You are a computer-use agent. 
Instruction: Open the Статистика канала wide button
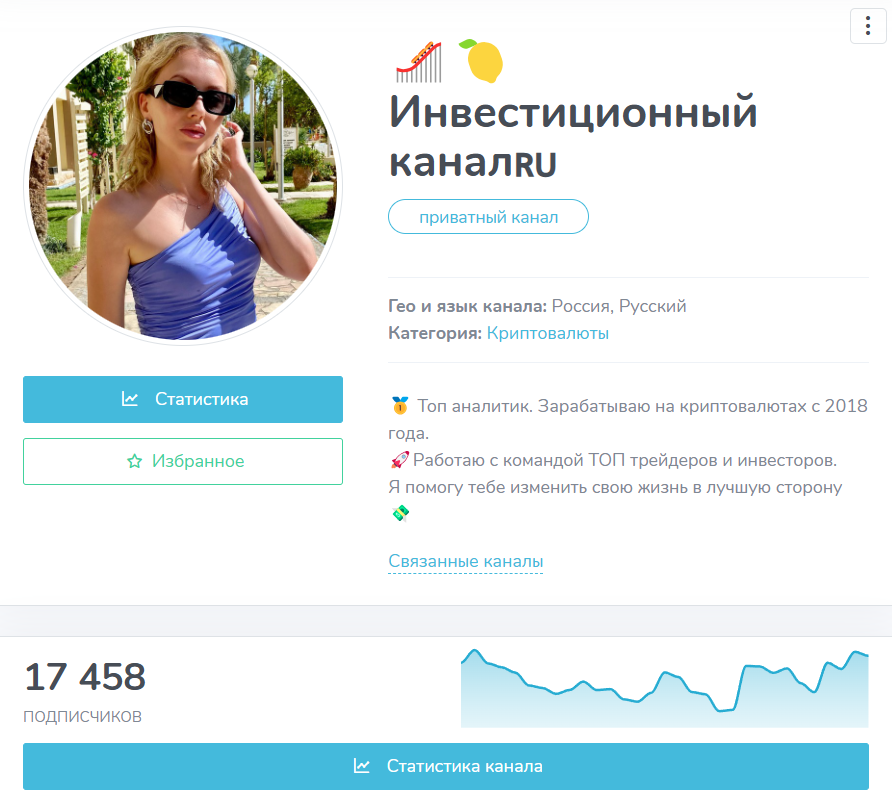[x=445, y=766]
